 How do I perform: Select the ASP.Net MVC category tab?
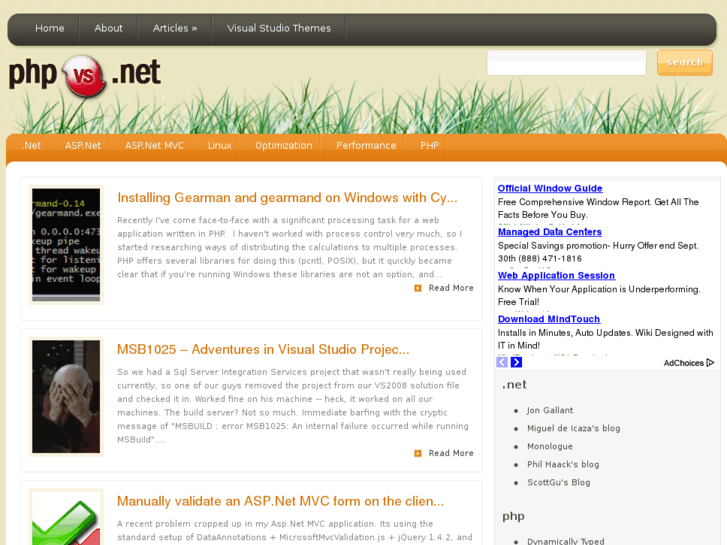tap(154, 146)
